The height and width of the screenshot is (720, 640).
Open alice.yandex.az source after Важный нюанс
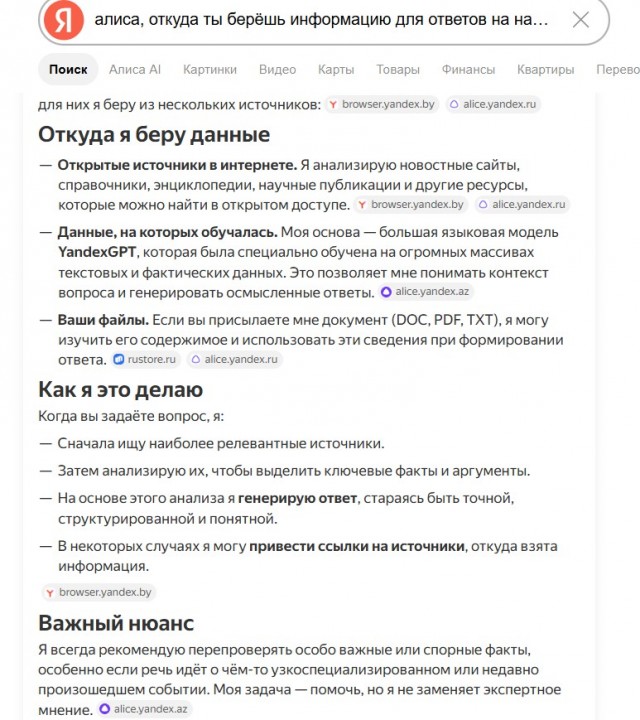click(144, 709)
